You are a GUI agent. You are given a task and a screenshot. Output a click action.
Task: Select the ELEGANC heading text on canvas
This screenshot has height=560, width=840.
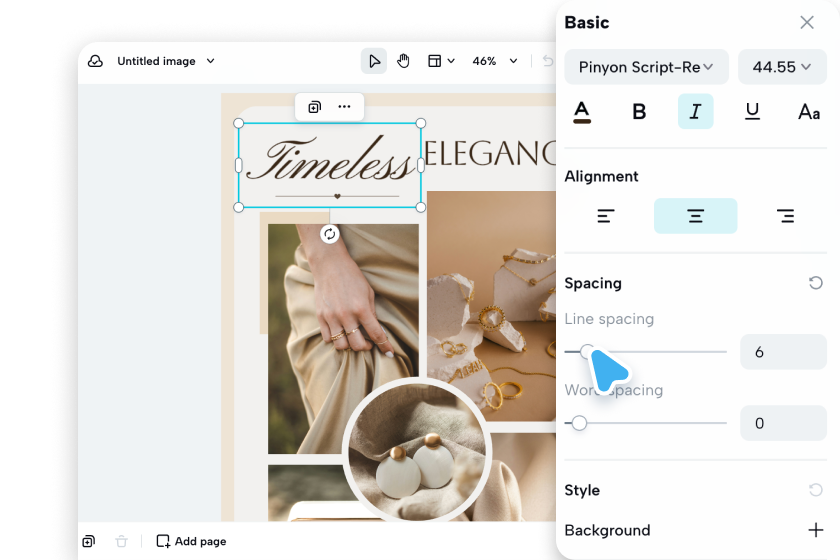tap(490, 154)
